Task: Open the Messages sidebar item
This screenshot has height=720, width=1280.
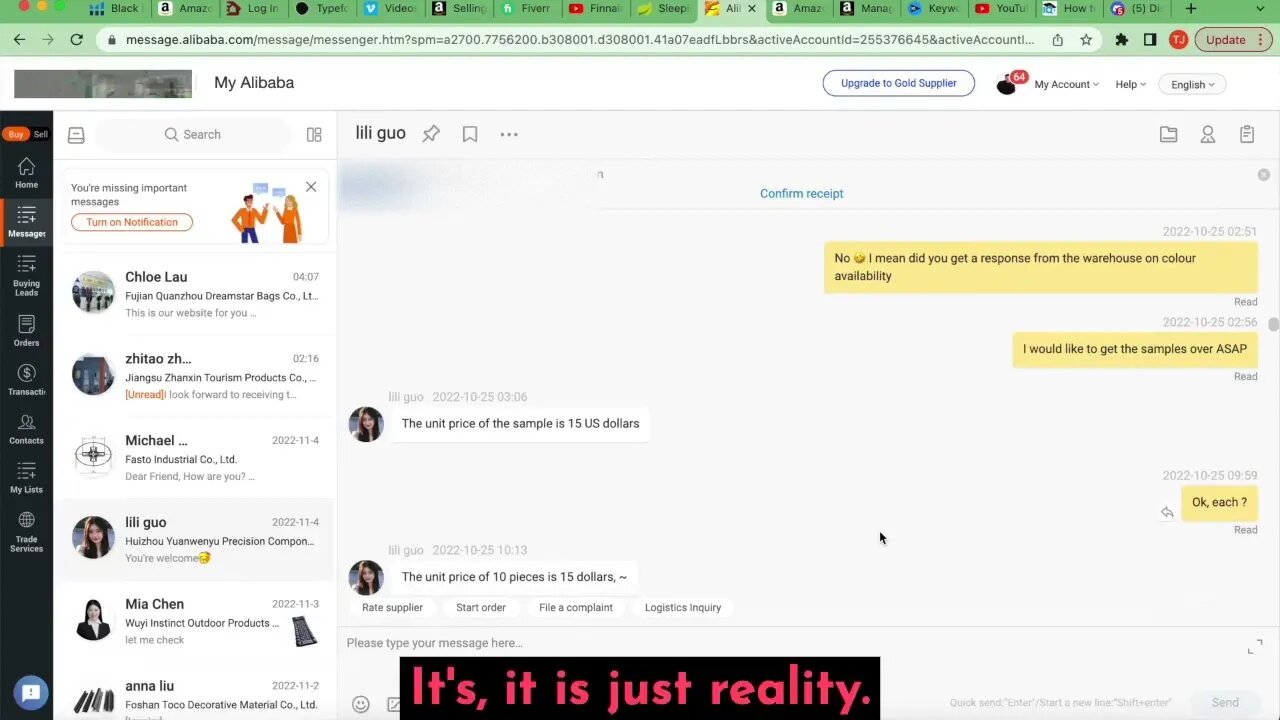Action: coord(26,222)
